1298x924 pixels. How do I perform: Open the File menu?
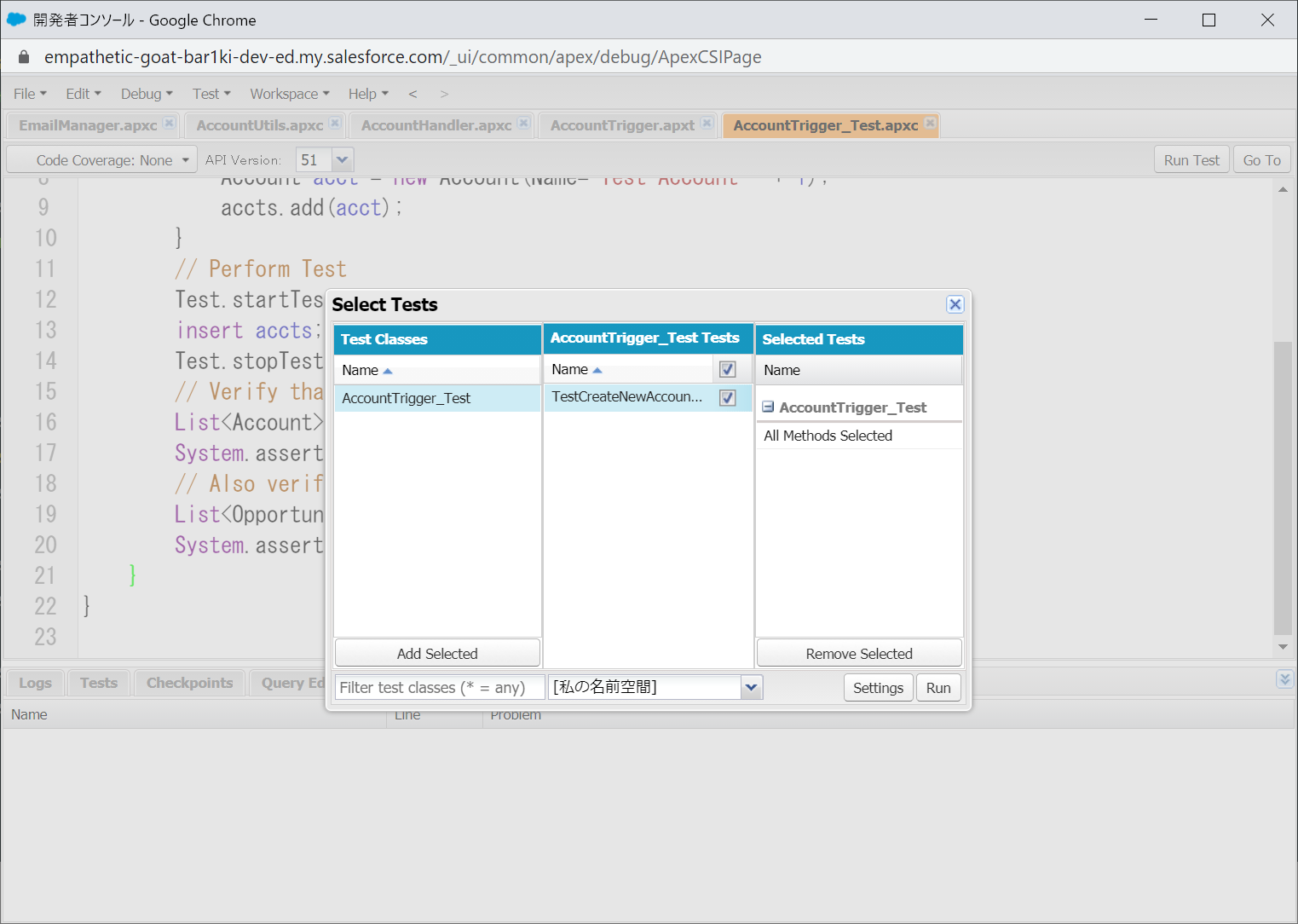point(30,94)
